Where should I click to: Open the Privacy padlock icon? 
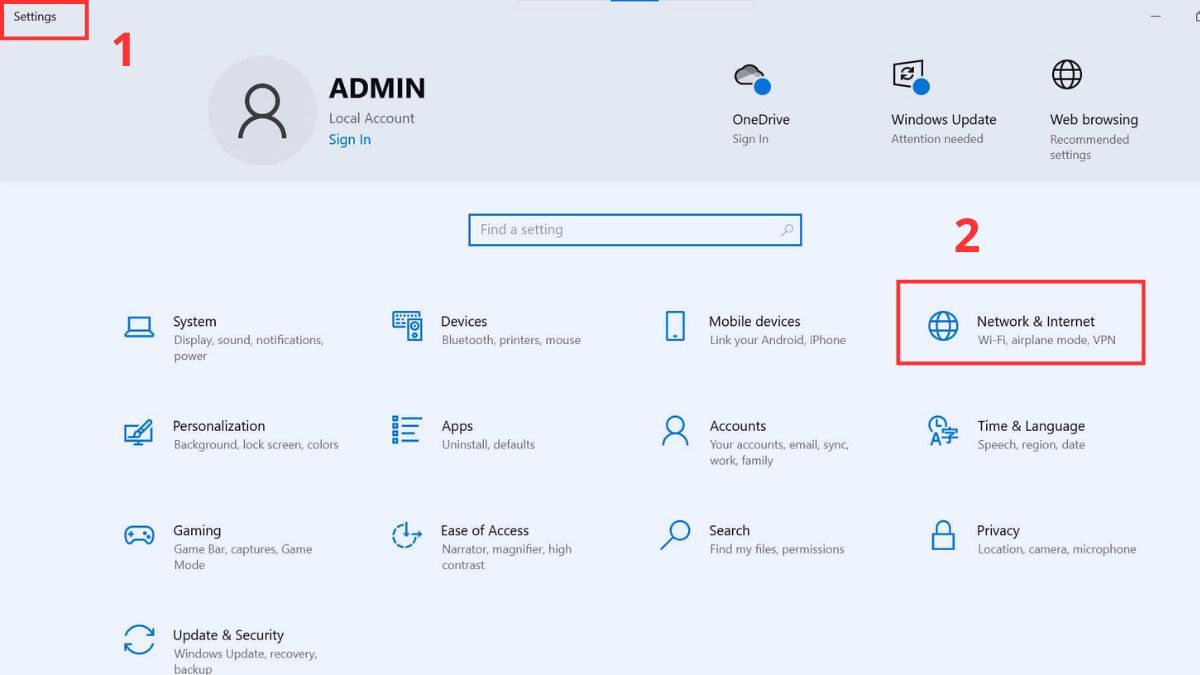click(x=943, y=535)
